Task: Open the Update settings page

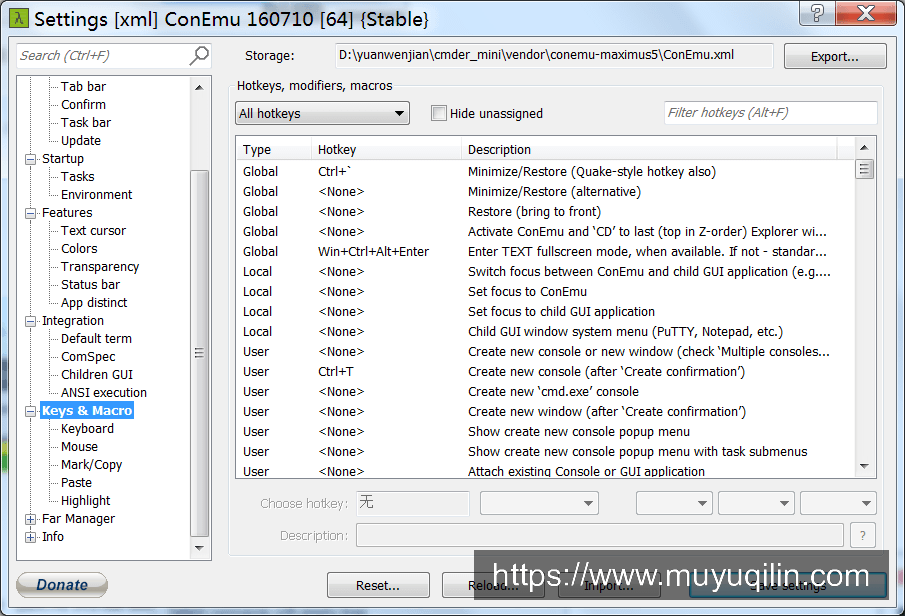Action: [81, 140]
